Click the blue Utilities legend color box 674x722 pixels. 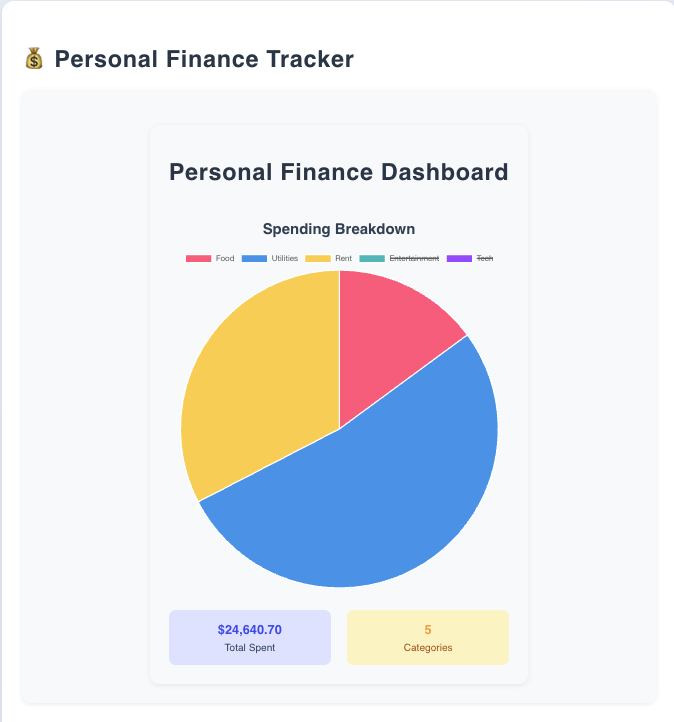254,258
